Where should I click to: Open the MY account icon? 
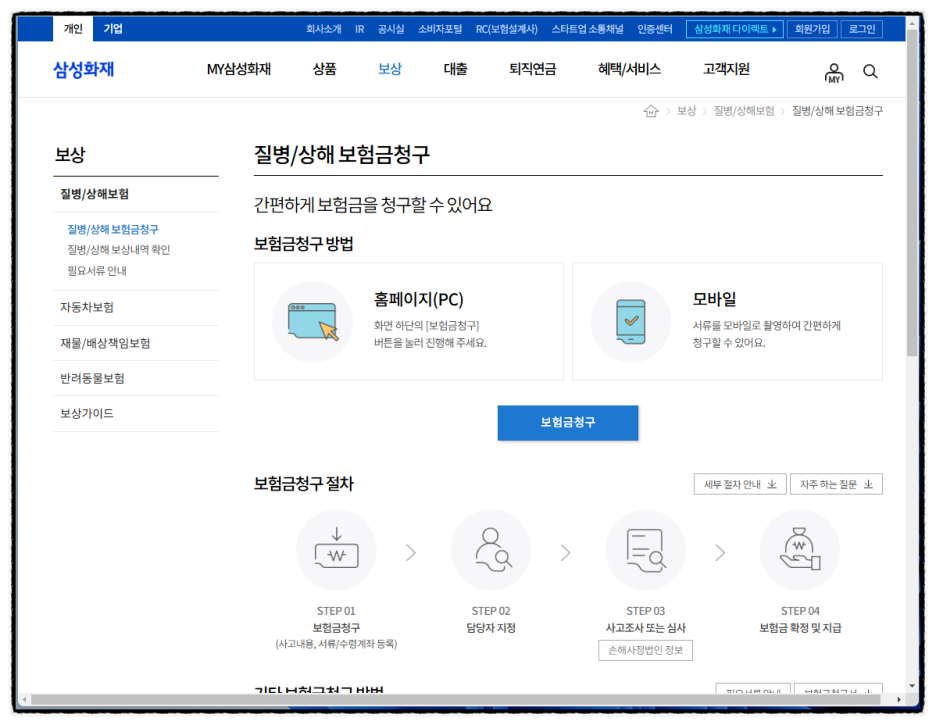point(834,73)
